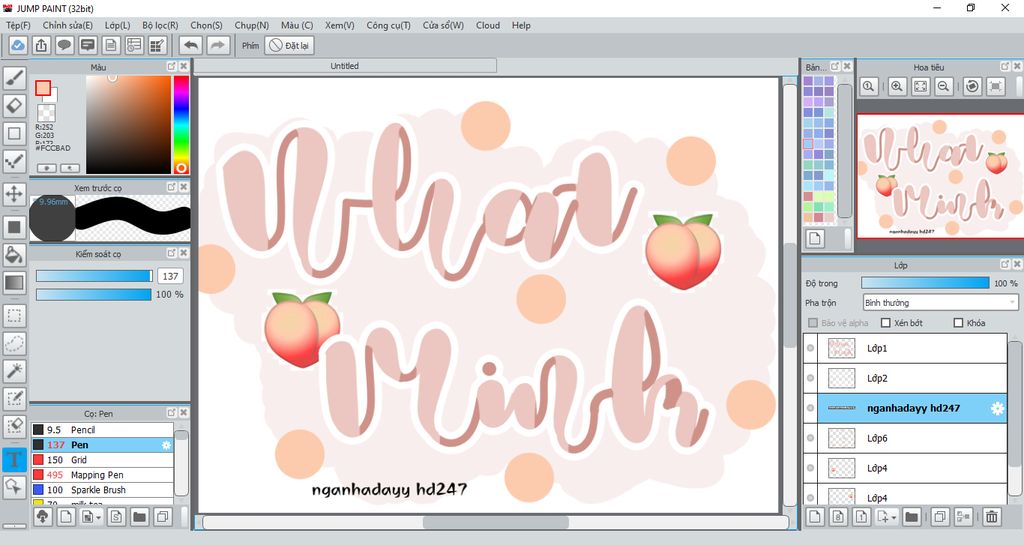Viewport: 1024px width, 545px height.
Task: Click the brush size slider (137)
Action: tap(94, 276)
